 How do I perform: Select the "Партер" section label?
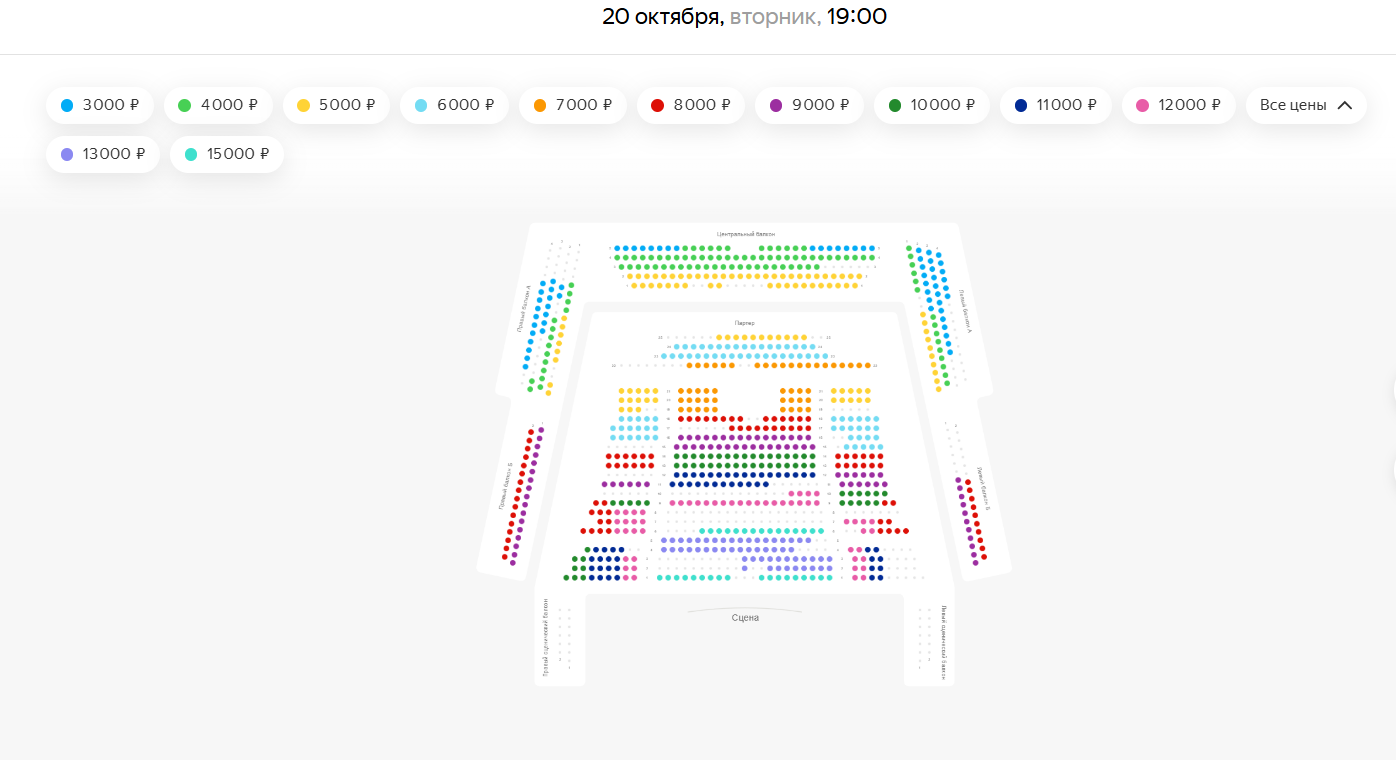[x=744, y=323]
